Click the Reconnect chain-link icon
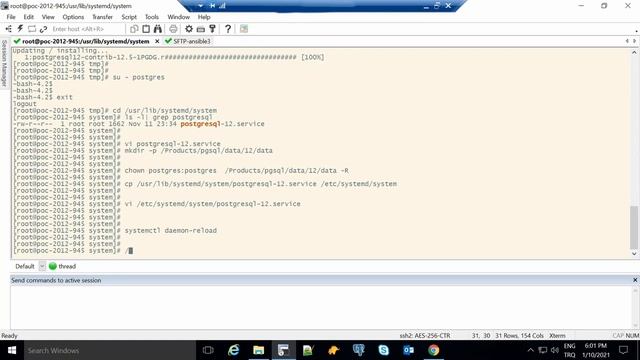Screen dimensions: 640x360 (x=43, y=29)
